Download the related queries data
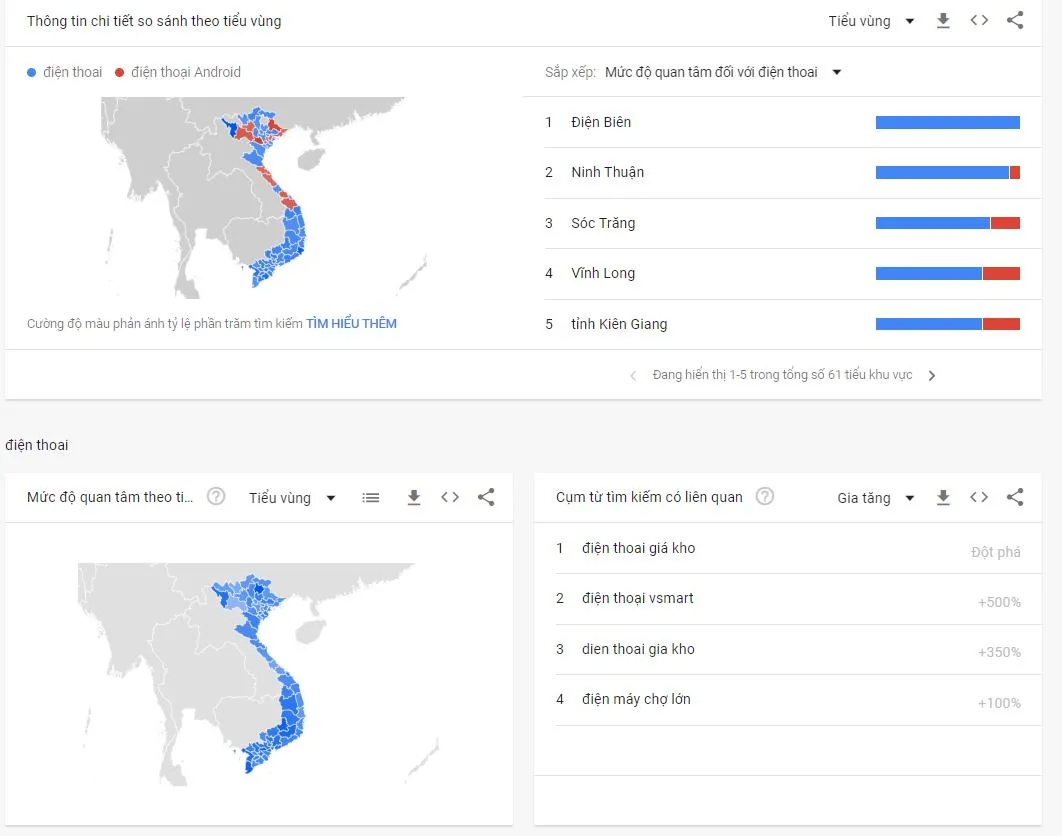 tap(942, 498)
